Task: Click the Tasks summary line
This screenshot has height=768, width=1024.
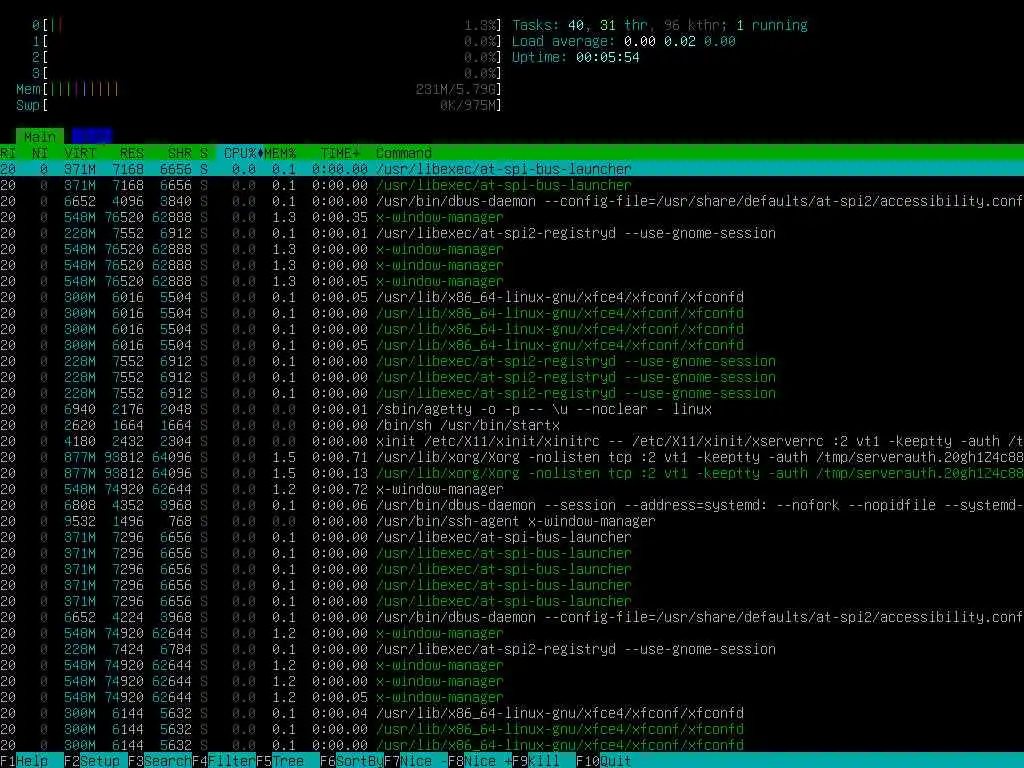Action: point(660,25)
